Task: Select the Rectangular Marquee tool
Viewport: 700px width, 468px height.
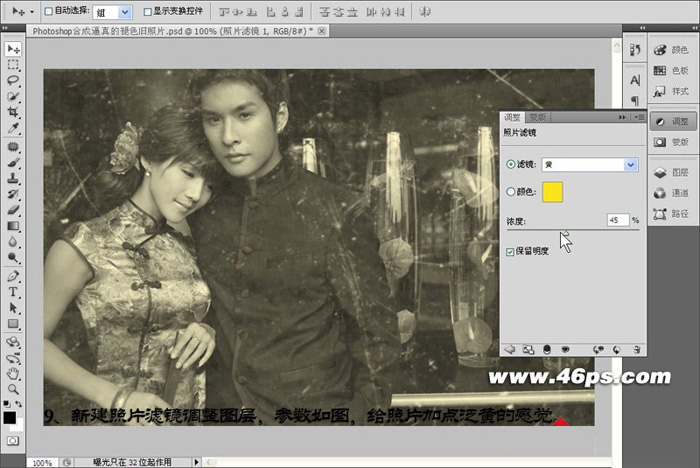Action: click(13, 65)
